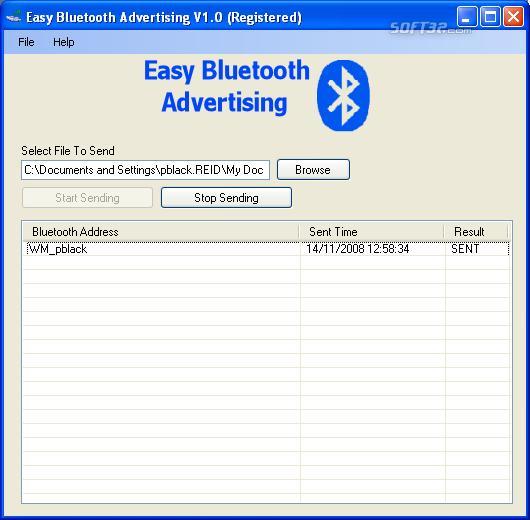Close the Easy Bluetooth Advertising window
This screenshot has width=530, height=520.
(x=513, y=16)
